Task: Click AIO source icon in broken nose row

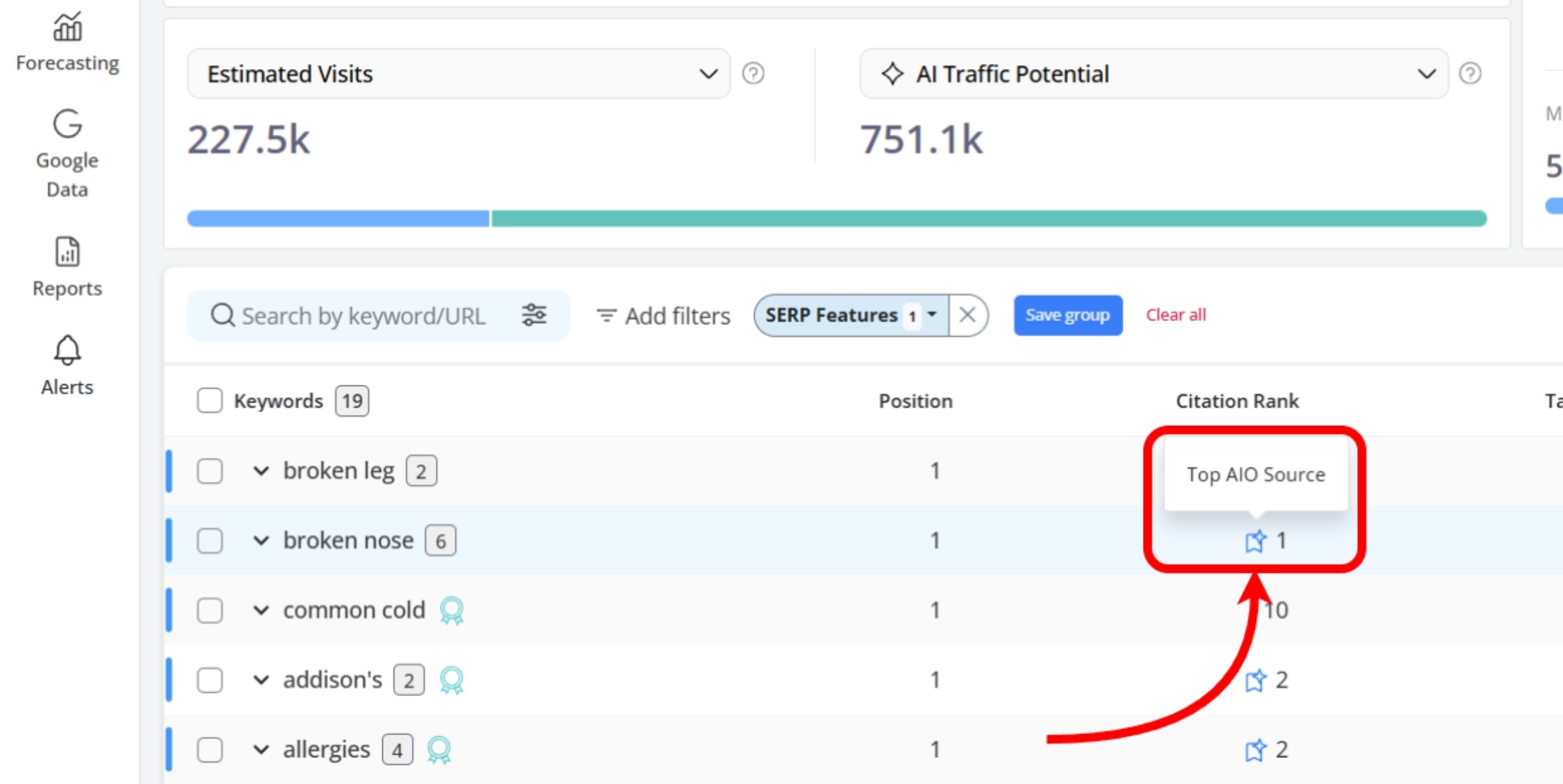Action: point(1255,541)
